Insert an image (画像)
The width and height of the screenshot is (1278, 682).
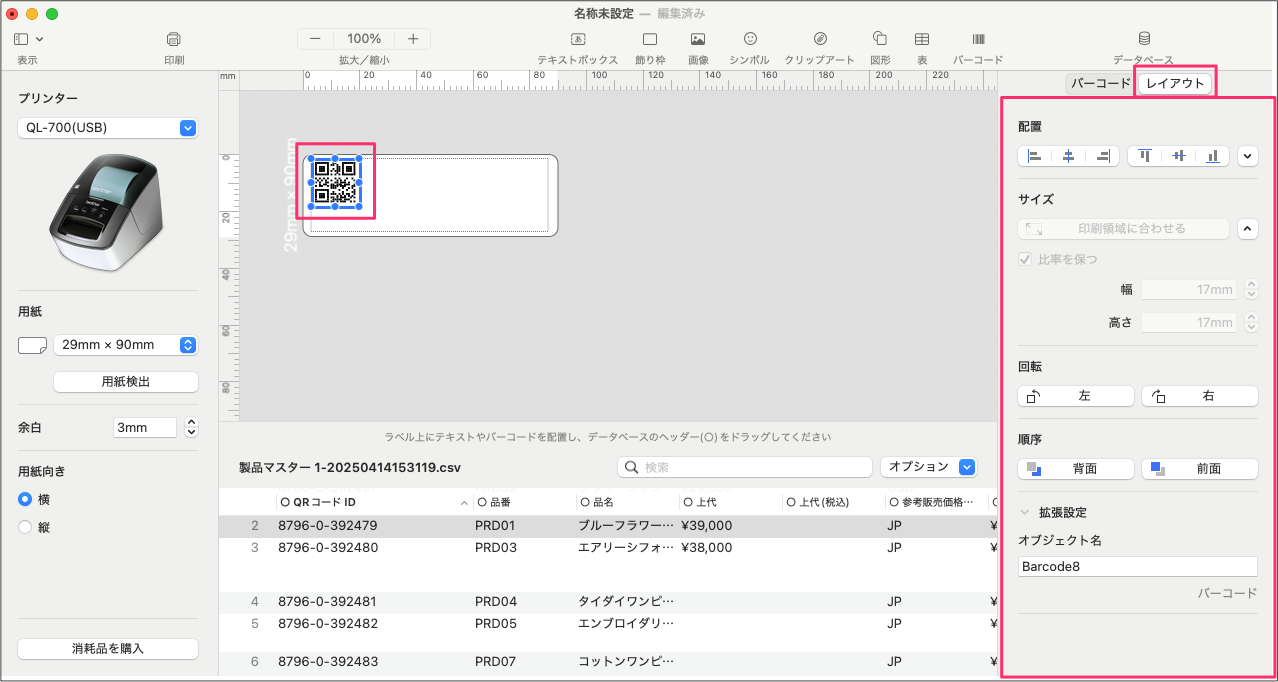[698, 39]
